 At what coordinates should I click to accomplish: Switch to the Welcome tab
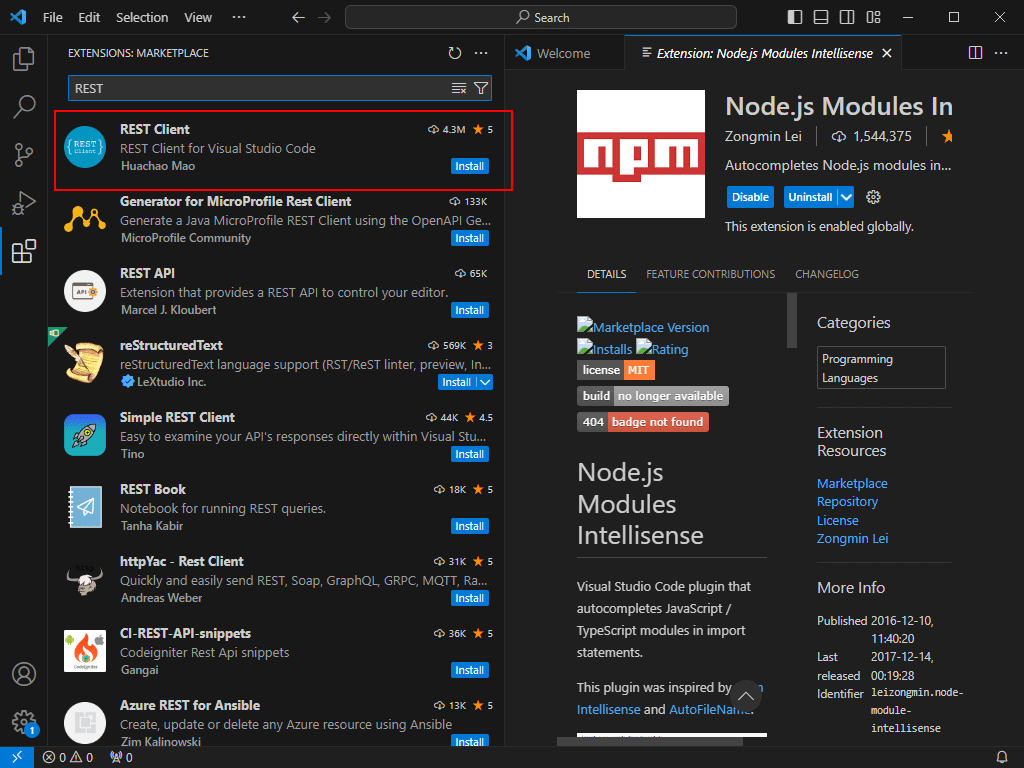click(564, 53)
